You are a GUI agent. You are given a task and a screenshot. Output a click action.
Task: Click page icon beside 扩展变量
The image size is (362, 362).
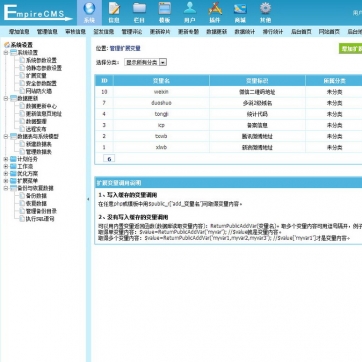click(x=22, y=76)
